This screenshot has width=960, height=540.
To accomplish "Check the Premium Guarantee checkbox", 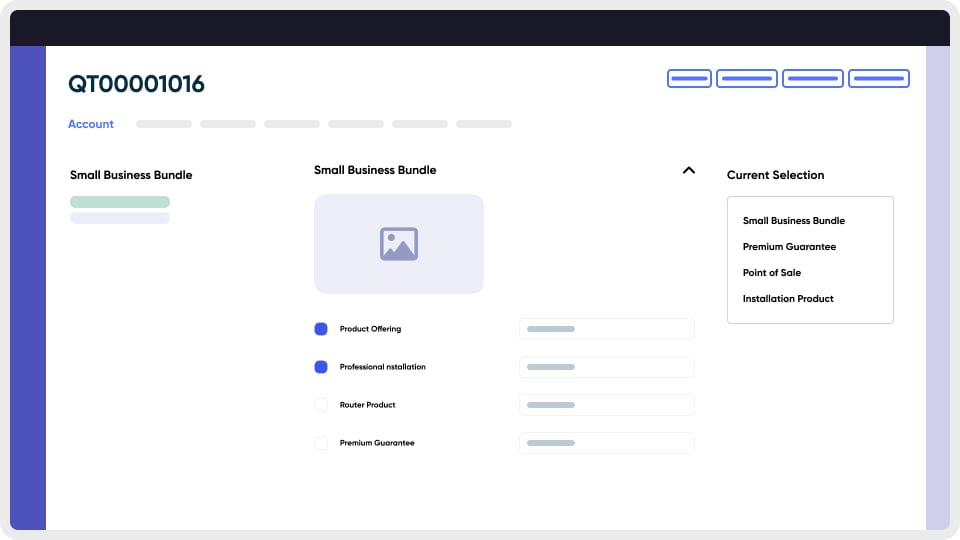I will click(x=321, y=443).
